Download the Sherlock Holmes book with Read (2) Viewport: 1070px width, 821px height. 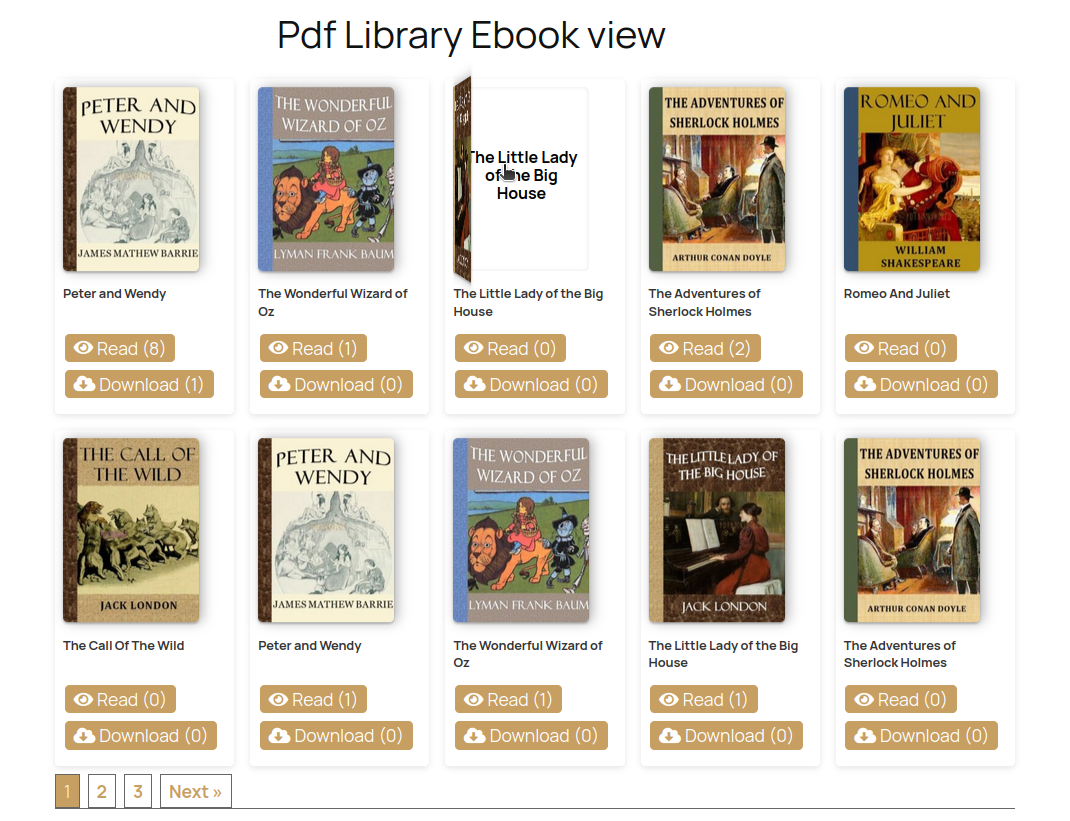(x=726, y=384)
